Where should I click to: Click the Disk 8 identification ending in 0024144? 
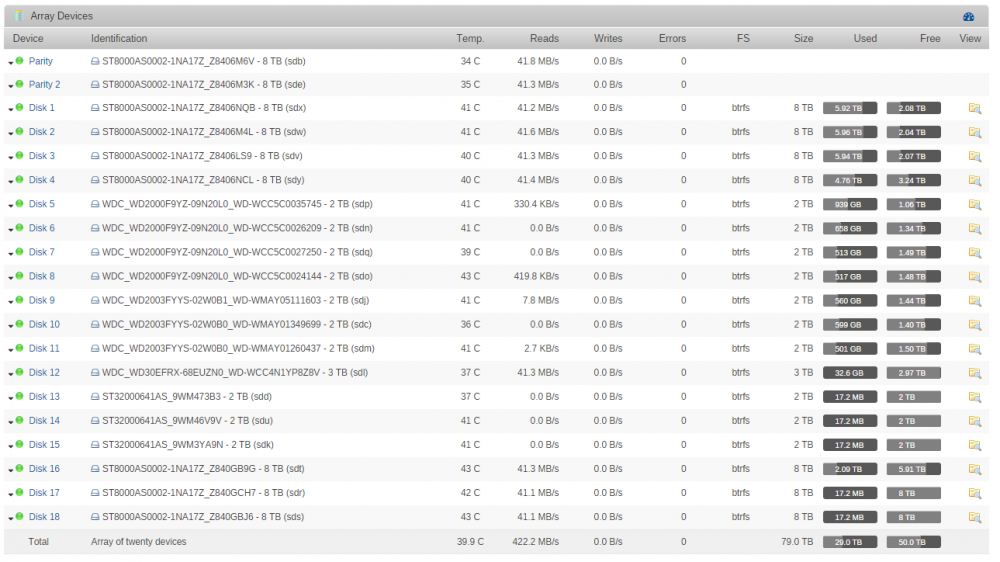(237, 276)
